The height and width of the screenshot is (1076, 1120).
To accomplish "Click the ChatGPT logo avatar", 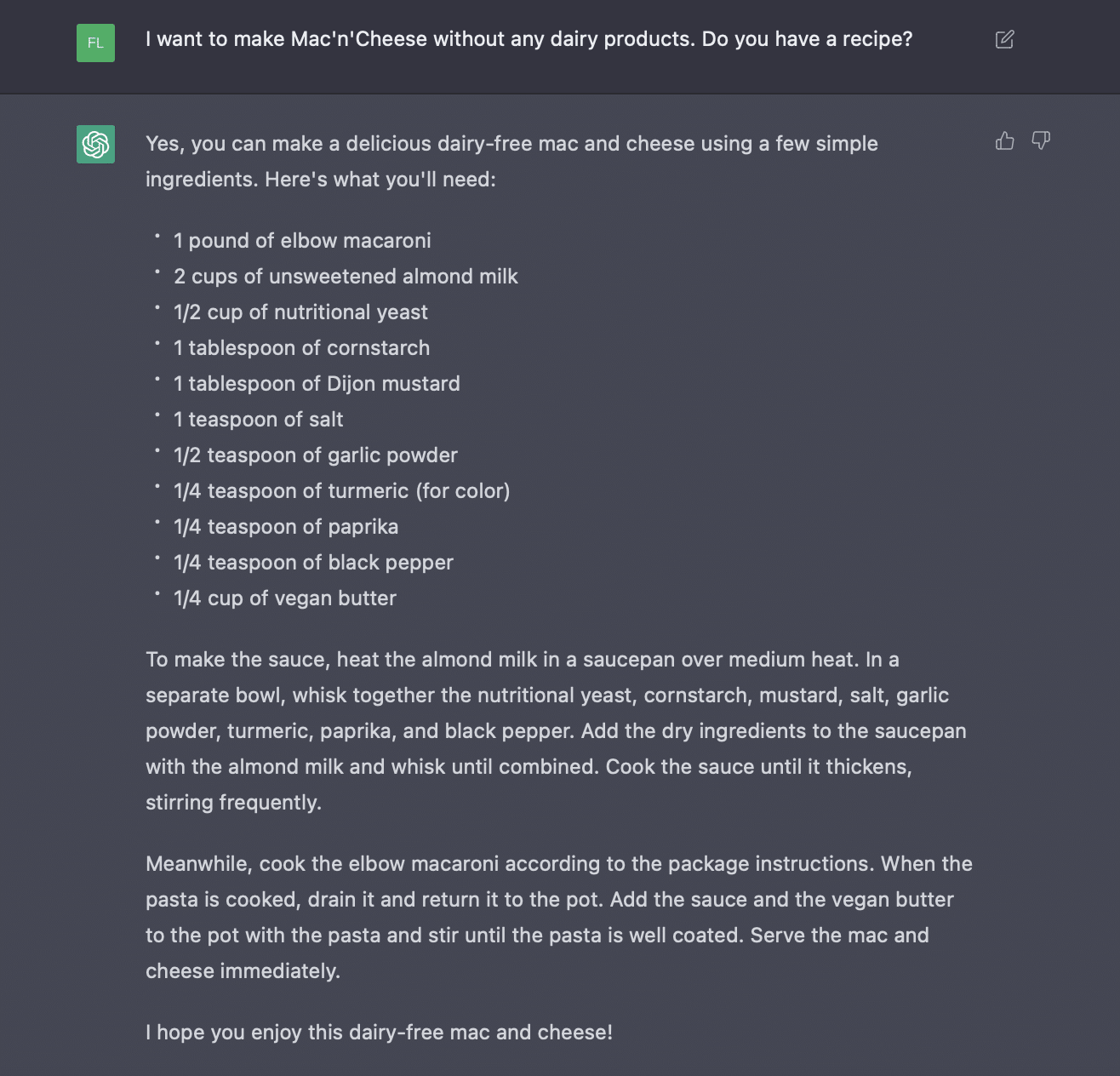I will tap(95, 144).
